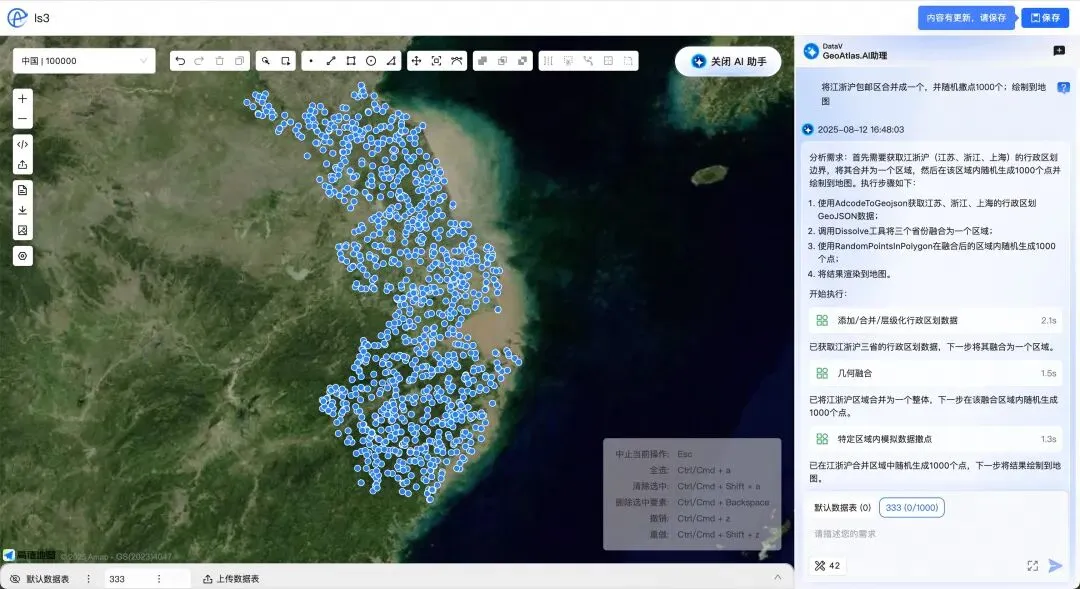1080x589 pixels.
Task: Select the draw line tool
Action: [331, 61]
